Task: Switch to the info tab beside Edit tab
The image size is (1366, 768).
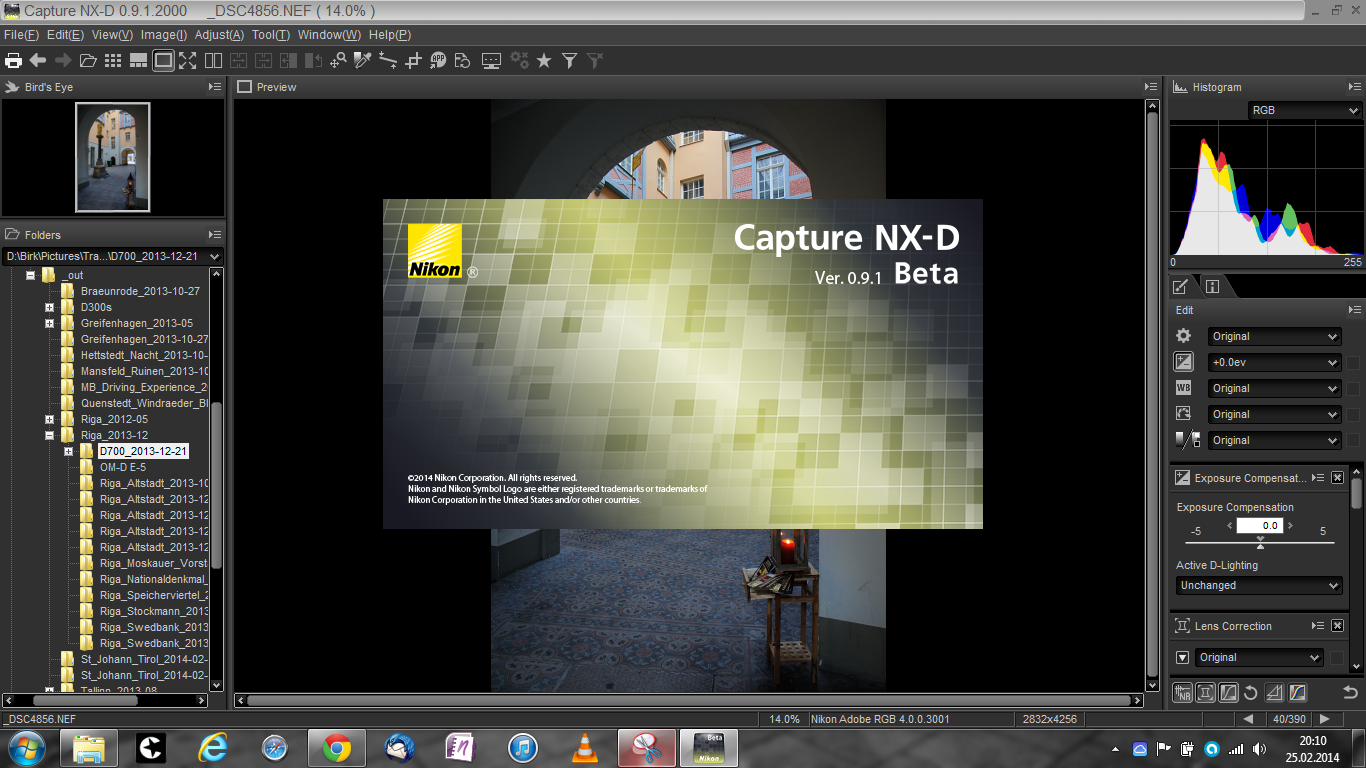Action: point(1212,287)
